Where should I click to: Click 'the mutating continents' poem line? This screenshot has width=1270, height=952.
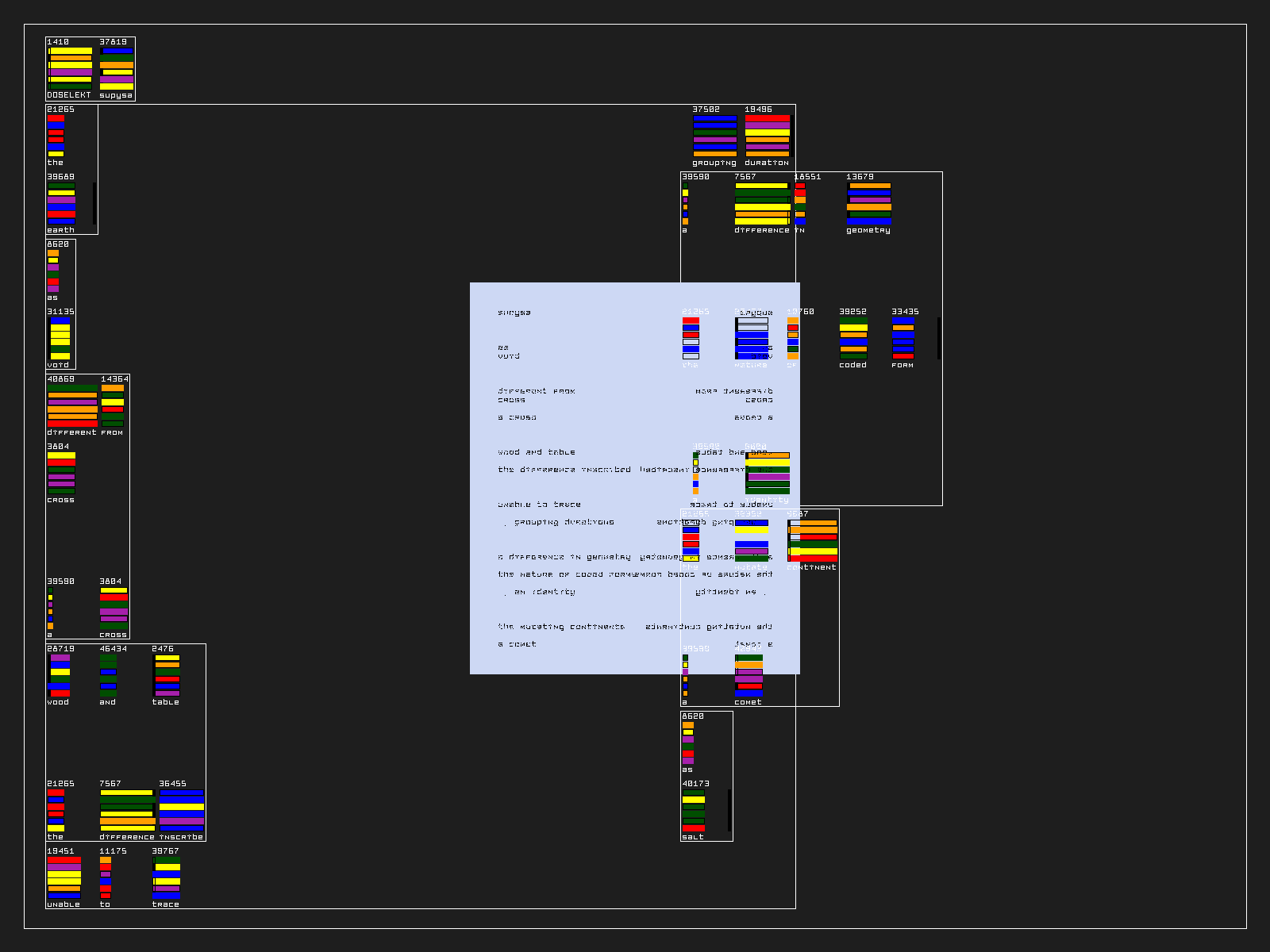tap(561, 627)
